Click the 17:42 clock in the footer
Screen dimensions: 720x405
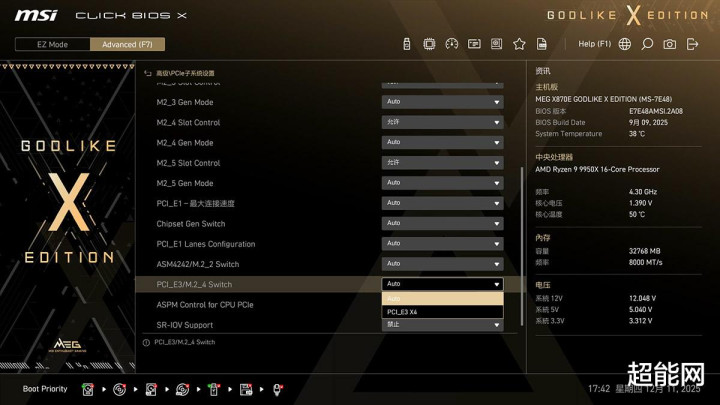tap(599, 389)
